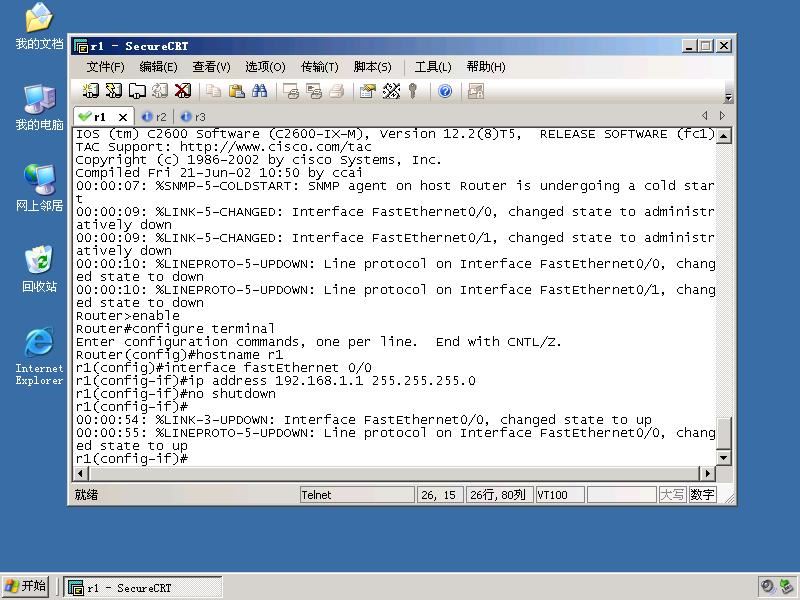
Task: Disconnect session using red X icon
Action: (183, 91)
